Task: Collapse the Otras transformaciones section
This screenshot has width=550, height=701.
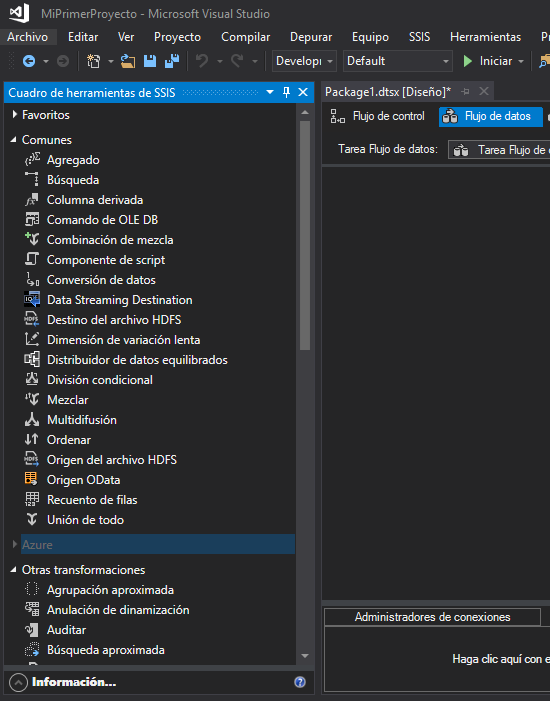Action: tap(14, 570)
